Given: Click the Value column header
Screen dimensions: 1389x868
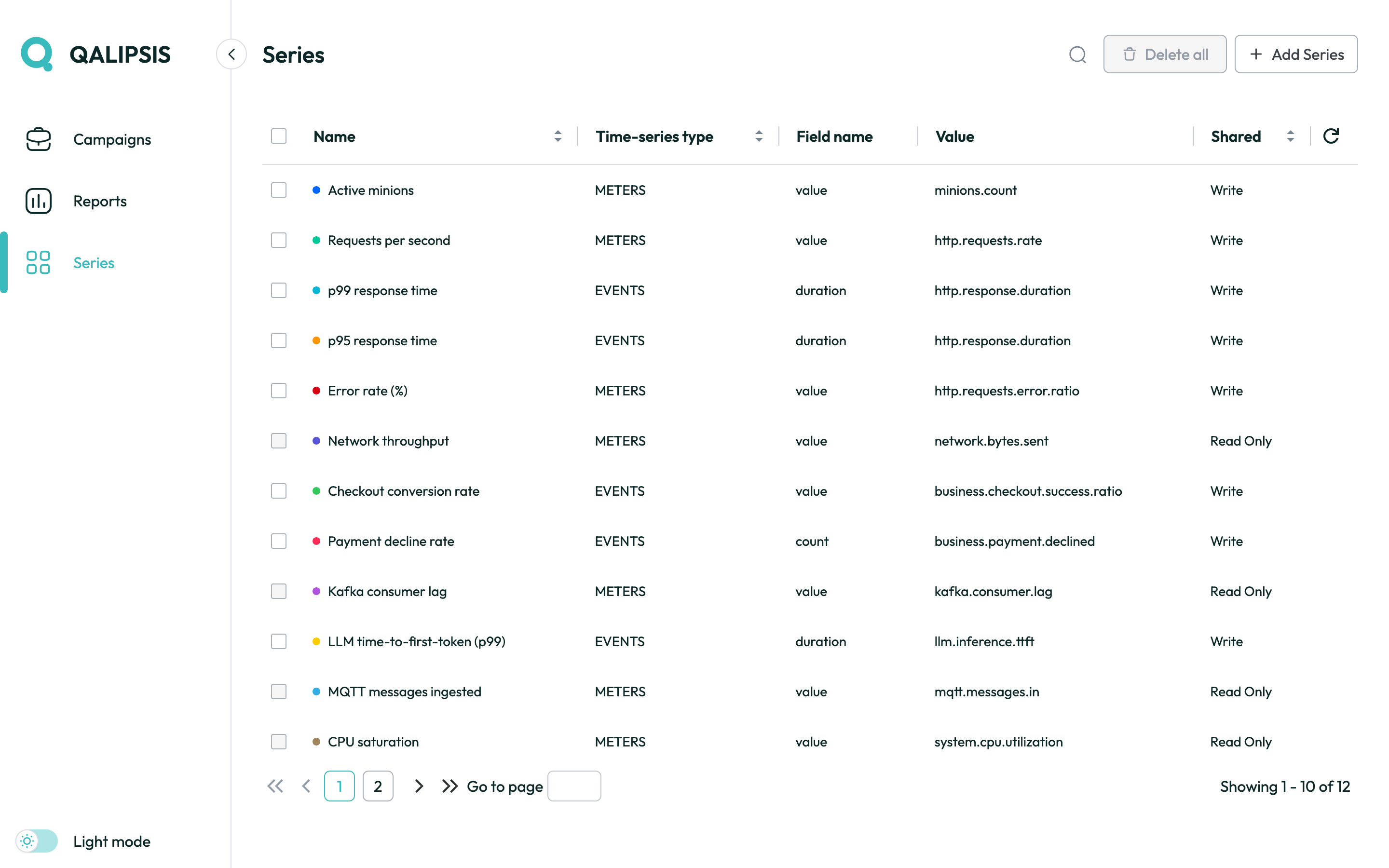Looking at the screenshot, I should [x=954, y=136].
